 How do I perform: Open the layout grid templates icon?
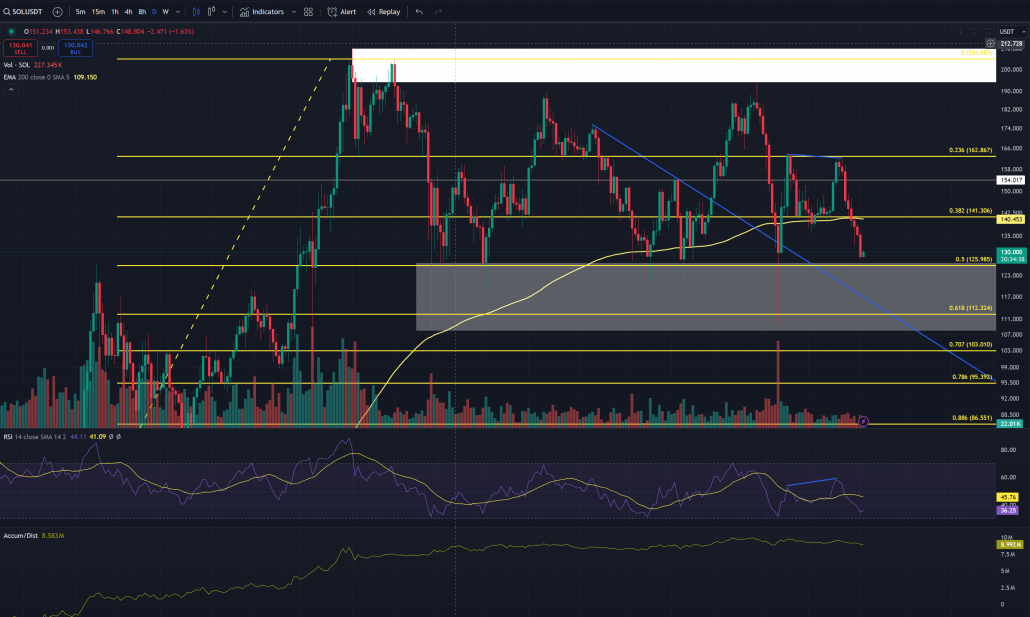click(308, 12)
